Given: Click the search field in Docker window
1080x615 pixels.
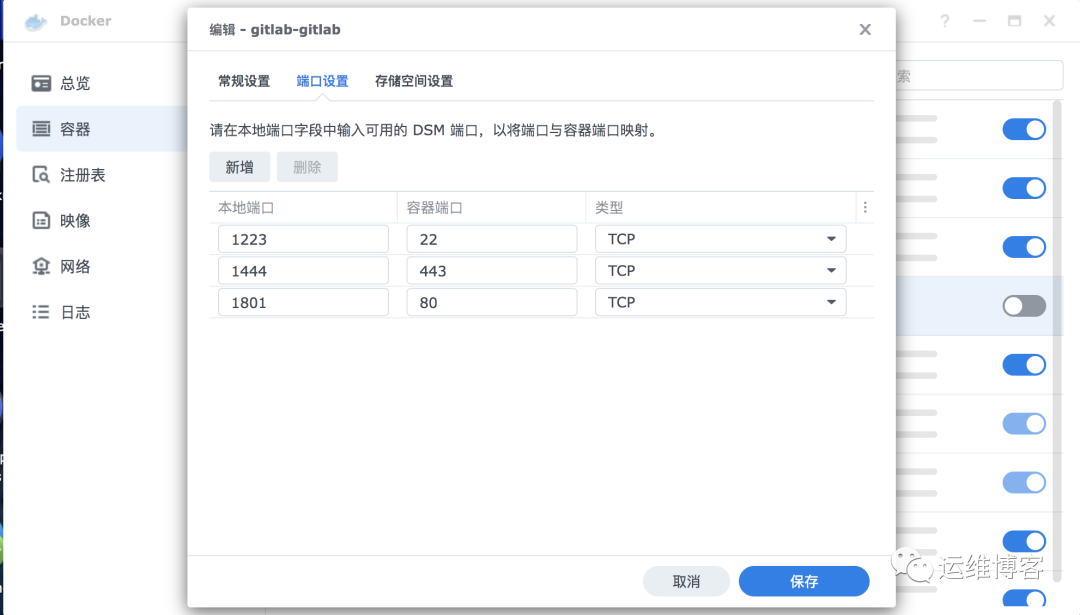Looking at the screenshot, I should 979,76.
